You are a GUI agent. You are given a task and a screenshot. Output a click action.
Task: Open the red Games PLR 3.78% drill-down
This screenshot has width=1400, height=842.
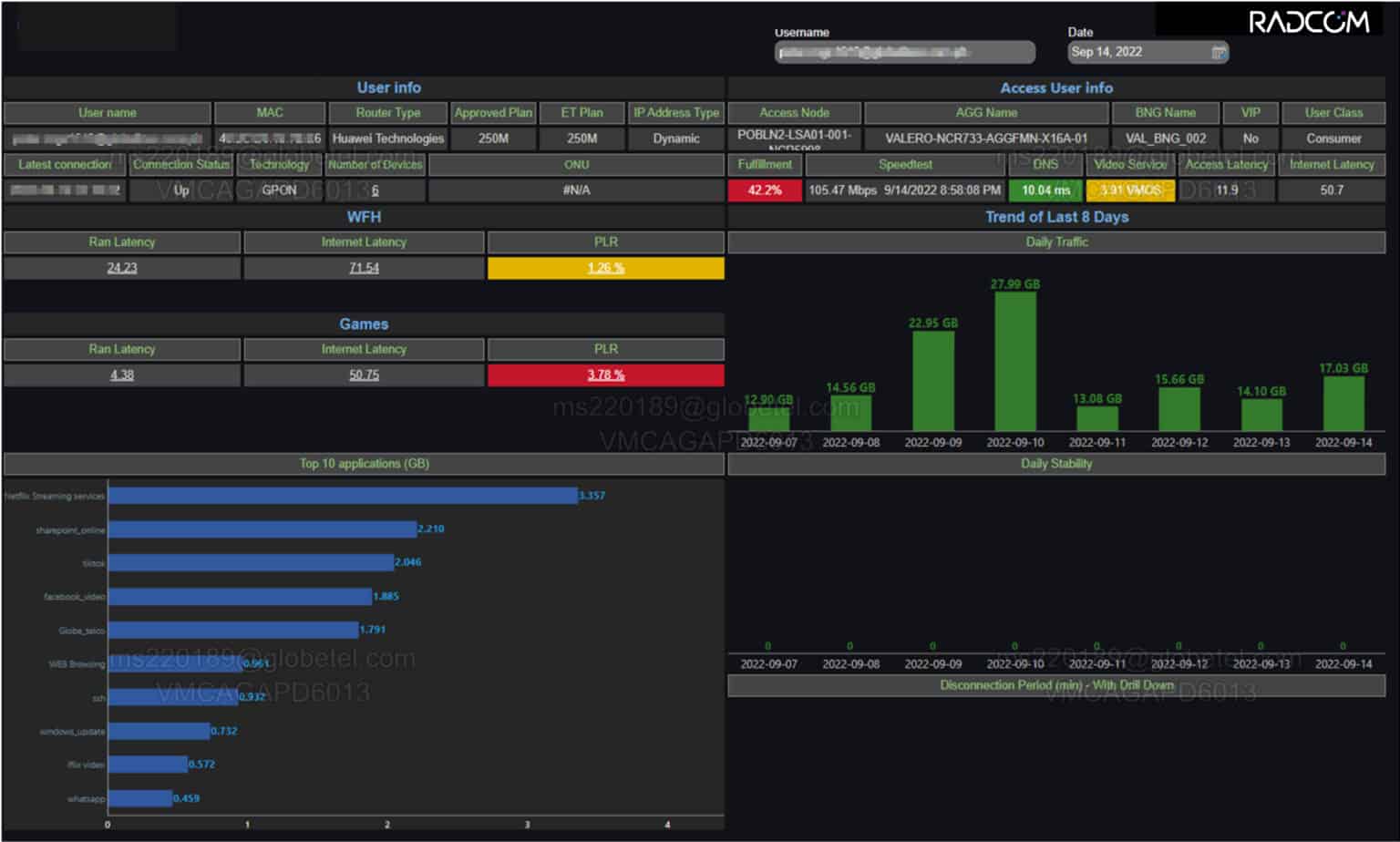(605, 375)
